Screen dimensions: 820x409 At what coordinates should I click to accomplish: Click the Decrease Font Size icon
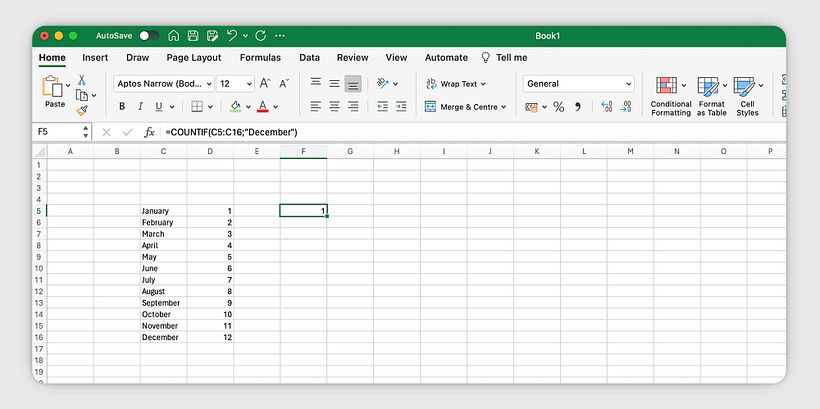[x=284, y=83]
